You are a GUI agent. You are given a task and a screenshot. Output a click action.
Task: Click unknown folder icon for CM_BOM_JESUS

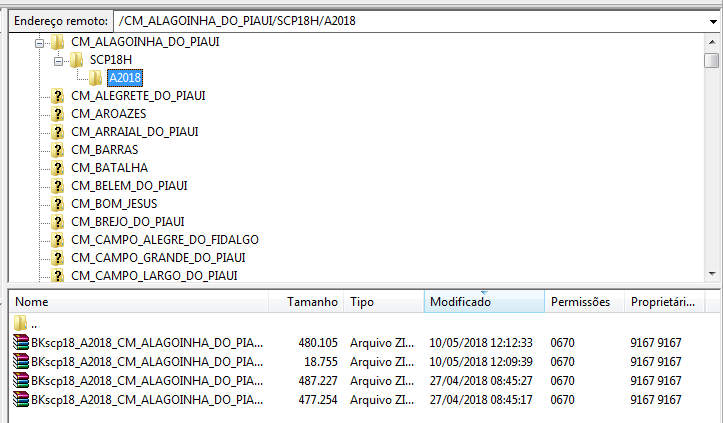click(x=58, y=204)
